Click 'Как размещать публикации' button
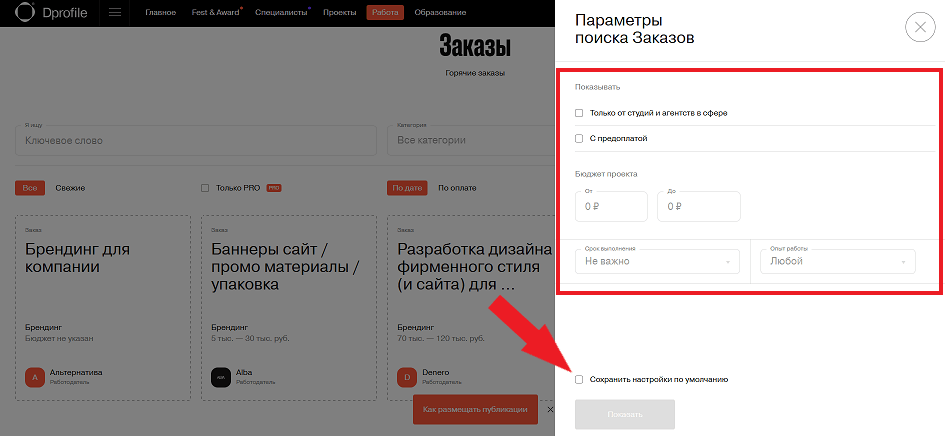This screenshot has height=436, width=945. click(475, 409)
